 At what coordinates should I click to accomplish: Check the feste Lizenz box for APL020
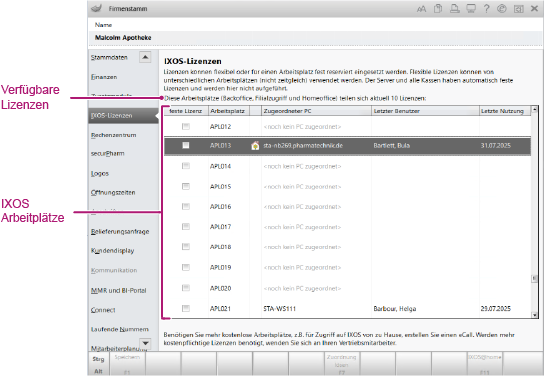[186, 288]
